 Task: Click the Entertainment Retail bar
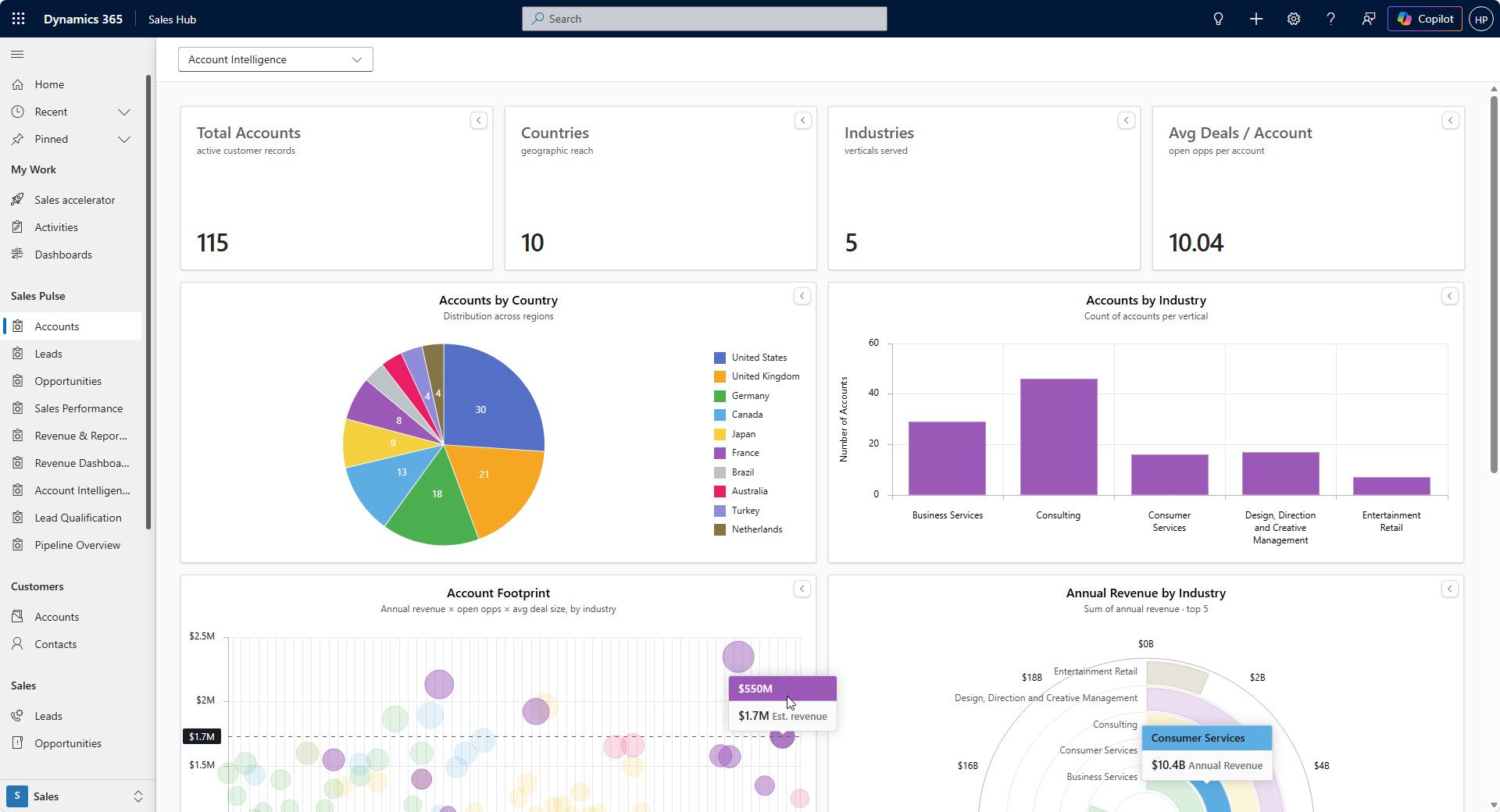(1391, 486)
